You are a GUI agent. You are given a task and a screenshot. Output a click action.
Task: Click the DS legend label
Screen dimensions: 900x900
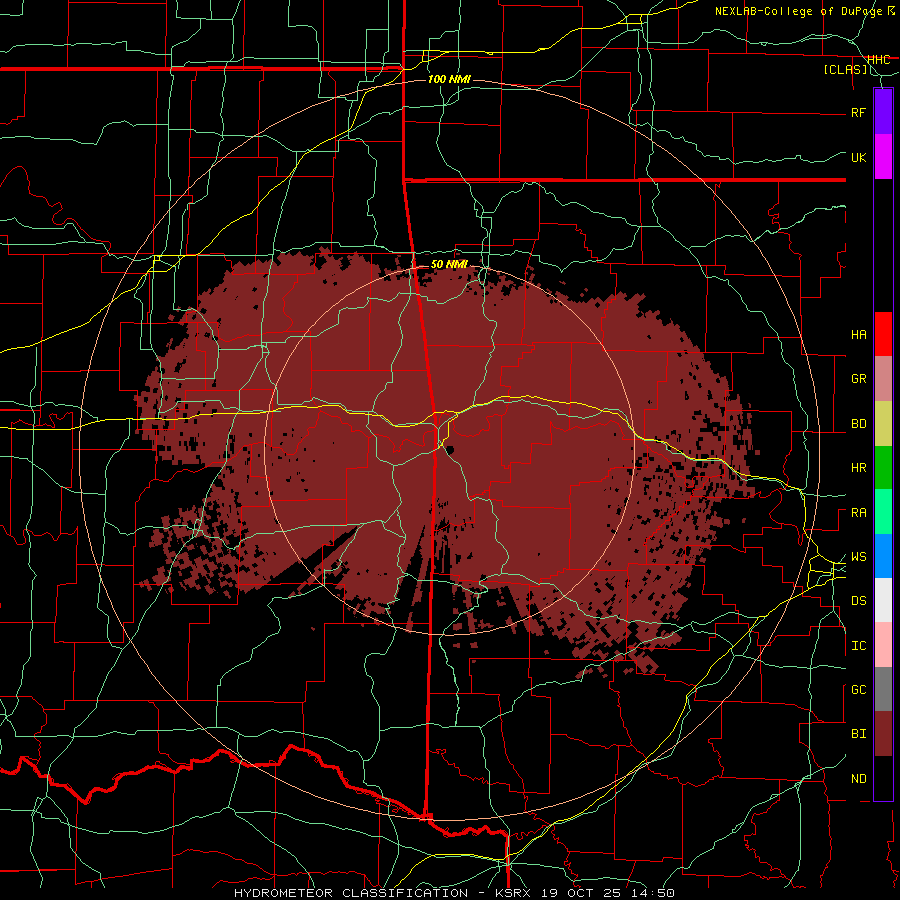coord(858,601)
